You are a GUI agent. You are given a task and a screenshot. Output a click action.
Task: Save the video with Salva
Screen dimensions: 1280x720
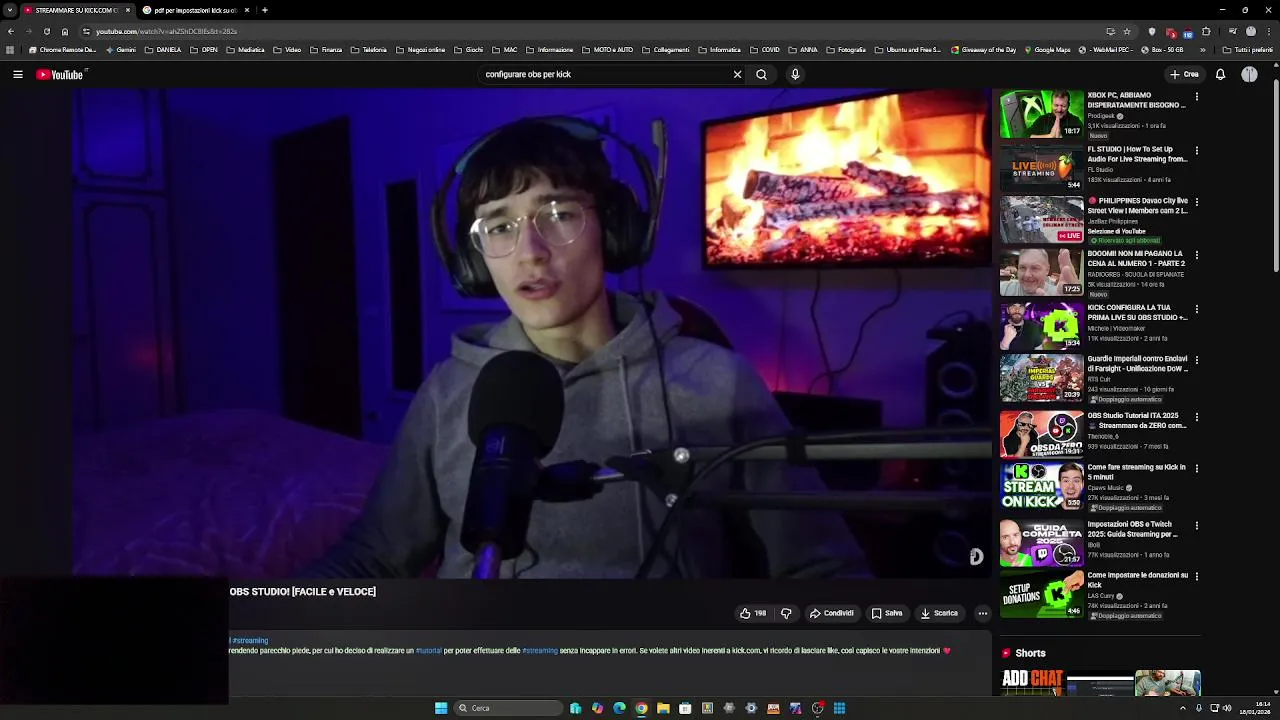point(887,613)
